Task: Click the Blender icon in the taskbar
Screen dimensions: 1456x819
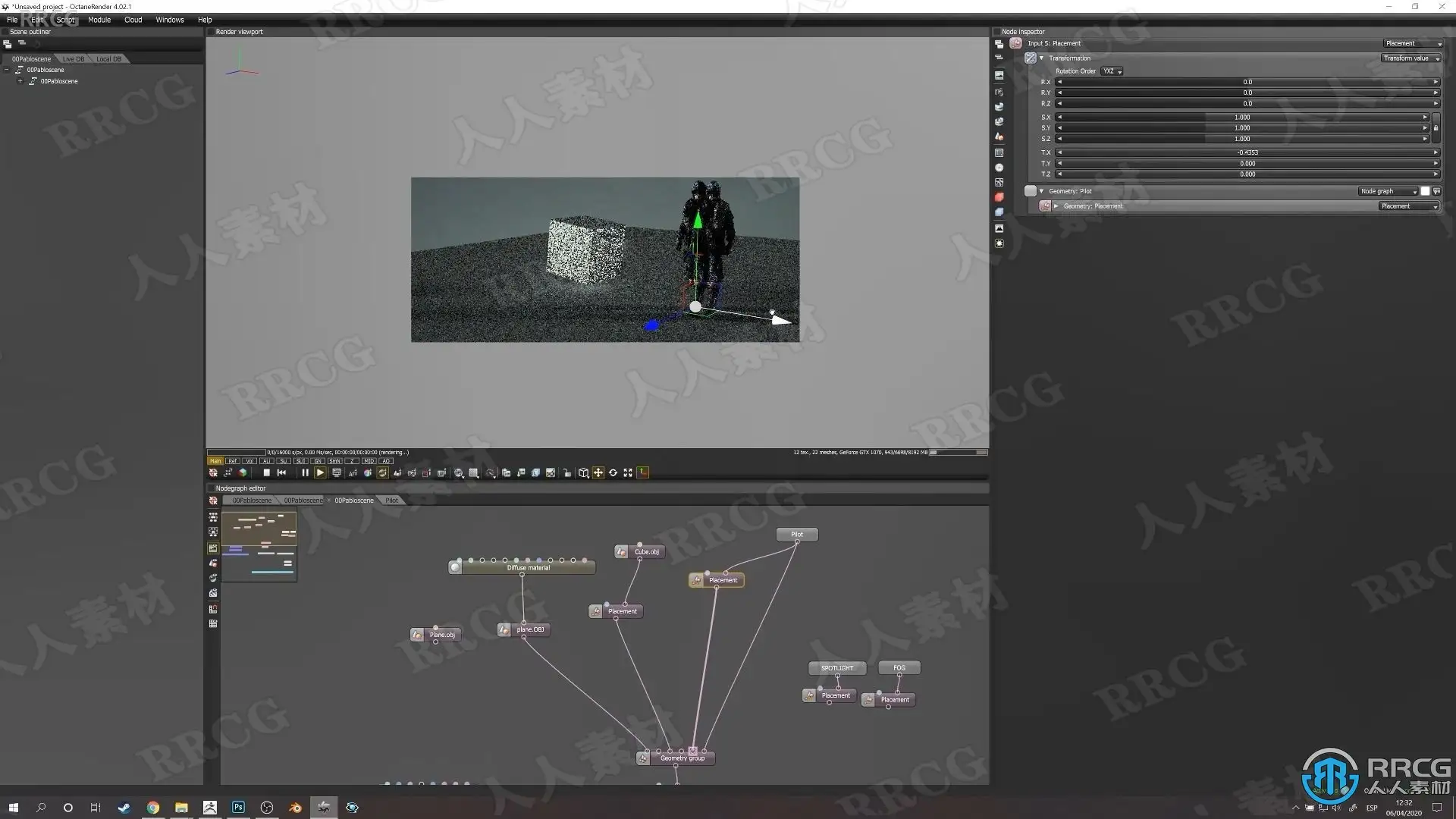Action: click(295, 808)
